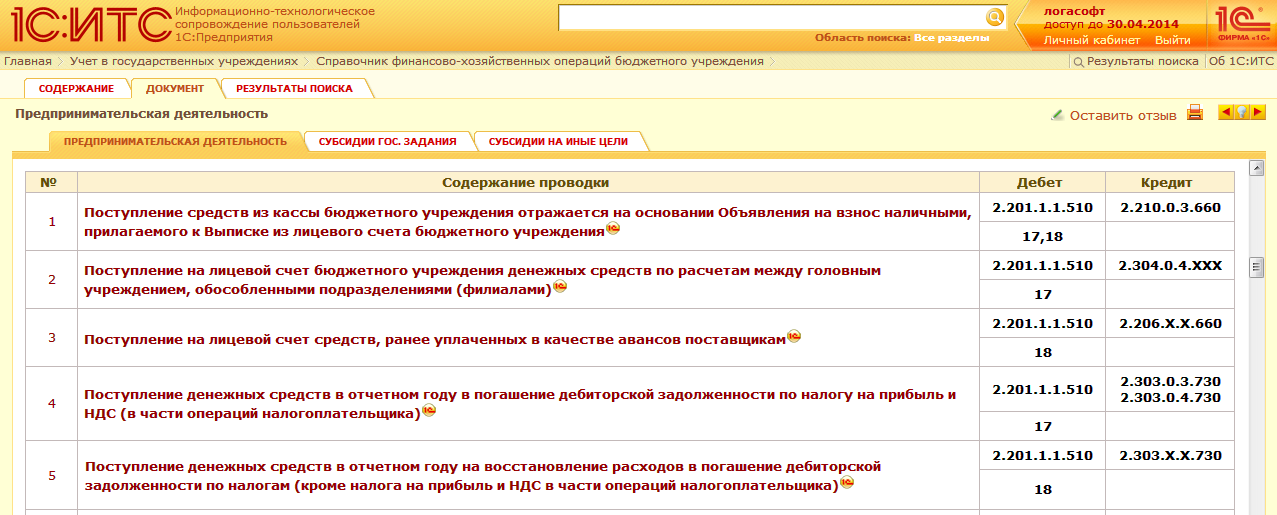The image size is (1277, 515).
Task: Switch to Документ tab
Action: pos(175,88)
